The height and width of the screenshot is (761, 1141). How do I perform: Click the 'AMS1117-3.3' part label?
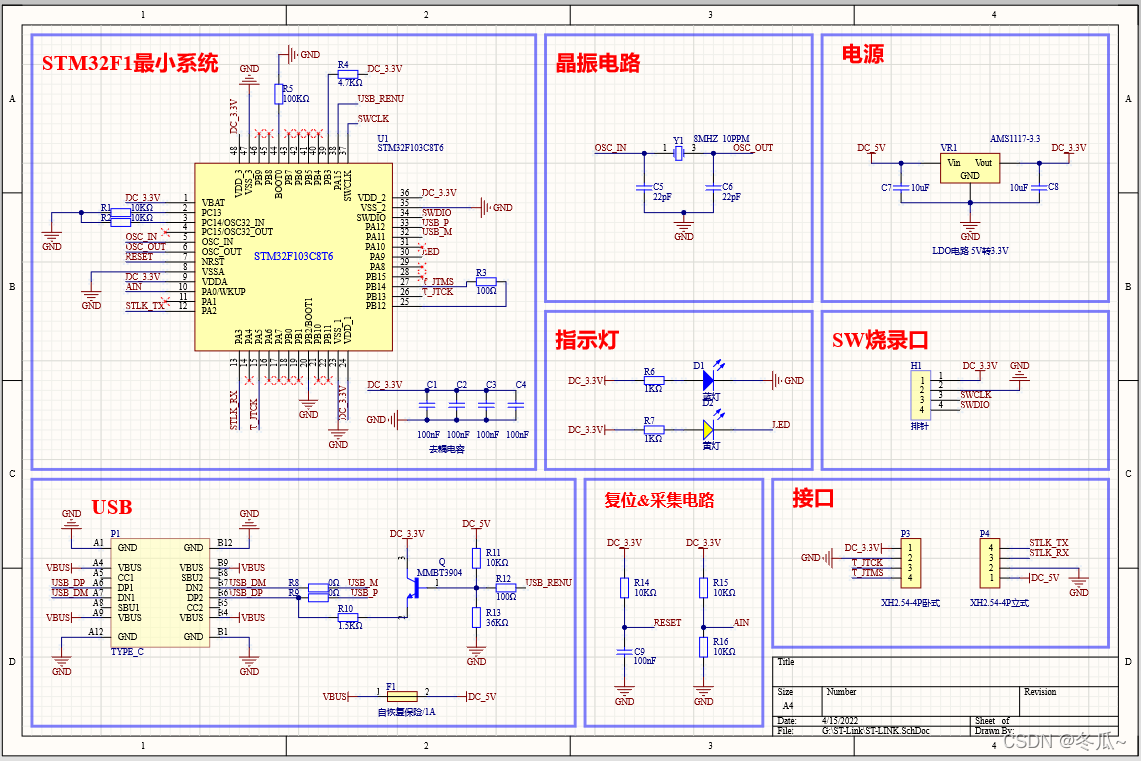point(1014,138)
